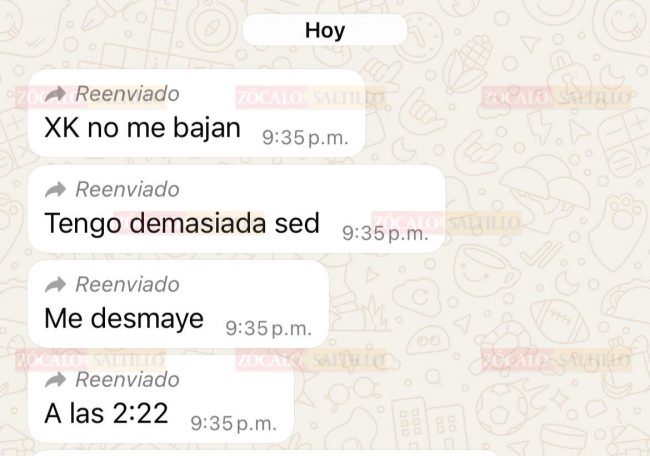Select the message text "A las 2:22"
This screenshot has width=650, height=456.
(106, 413)
